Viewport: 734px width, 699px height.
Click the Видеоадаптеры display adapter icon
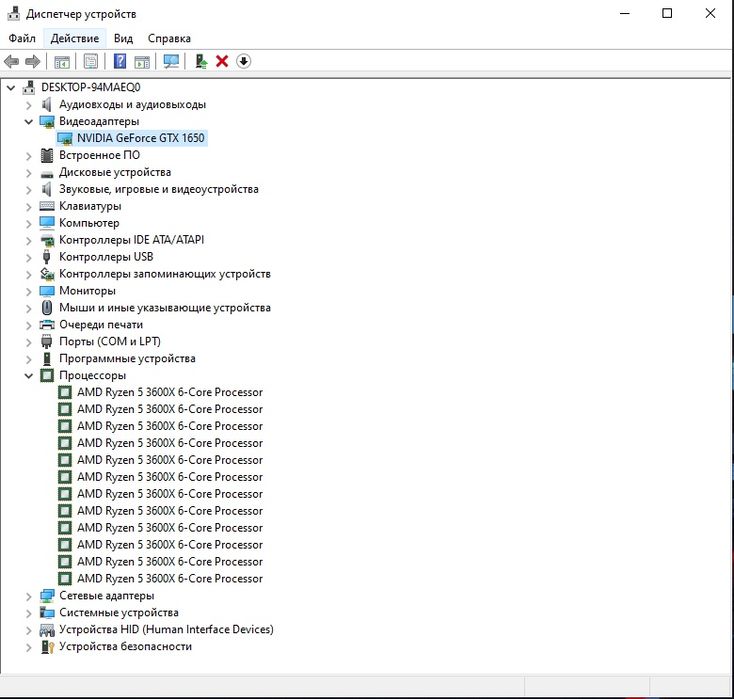(47, 122)
